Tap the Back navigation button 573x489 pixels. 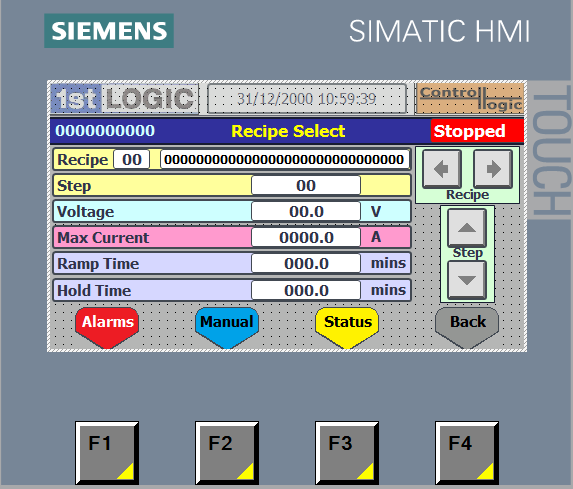(467, 327)
